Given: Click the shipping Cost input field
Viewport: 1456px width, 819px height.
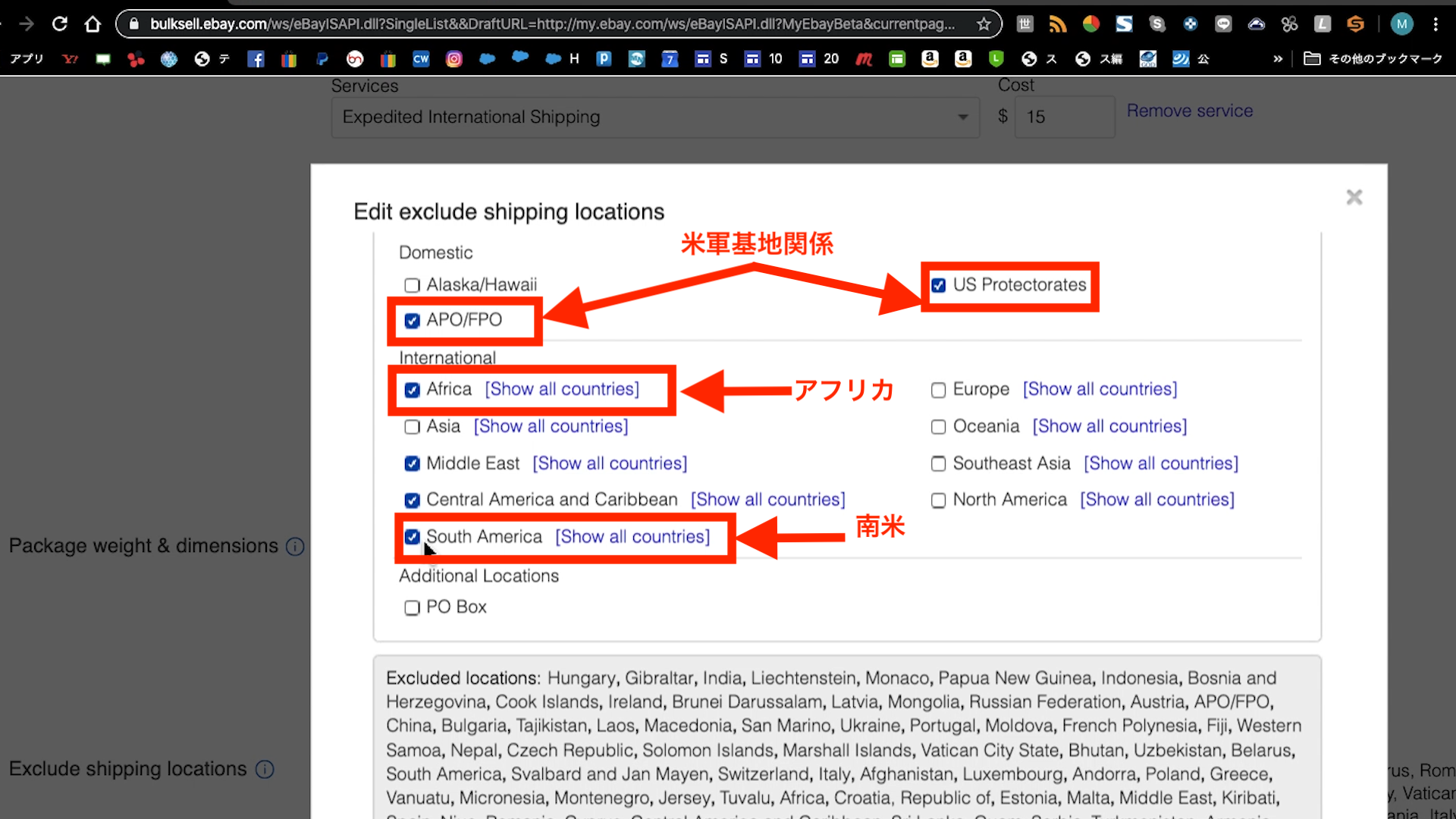Looking at the screenshot, I should pyautogui.click(x=1064, y=118).
